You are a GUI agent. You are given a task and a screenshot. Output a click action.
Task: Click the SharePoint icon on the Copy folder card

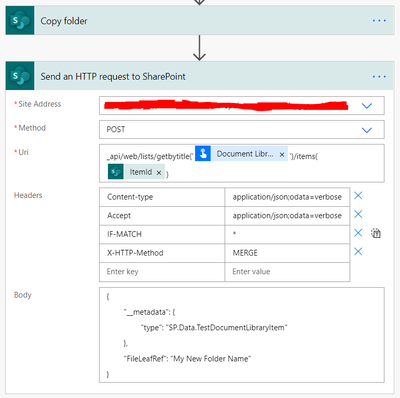click(x=20, y=20)
